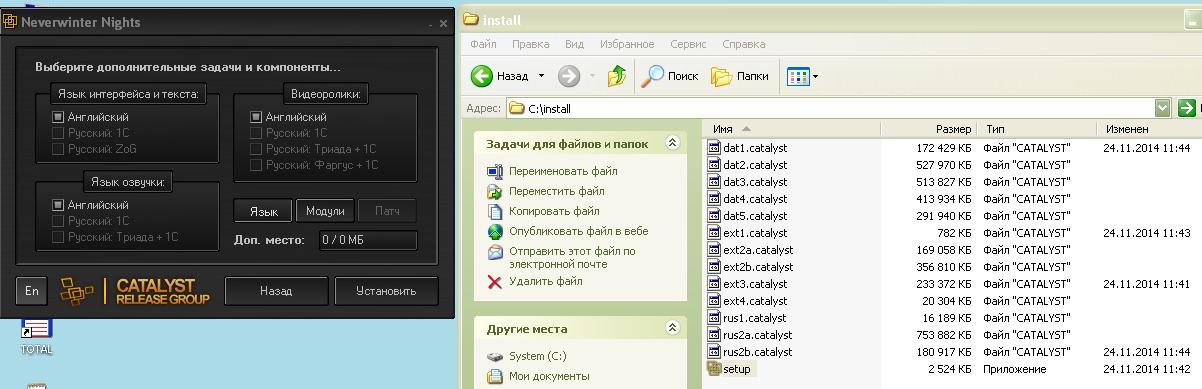The height and width of the screenshot is (389, 1202).
Task: Select the rus1.catalyst file
Action: 747,317
